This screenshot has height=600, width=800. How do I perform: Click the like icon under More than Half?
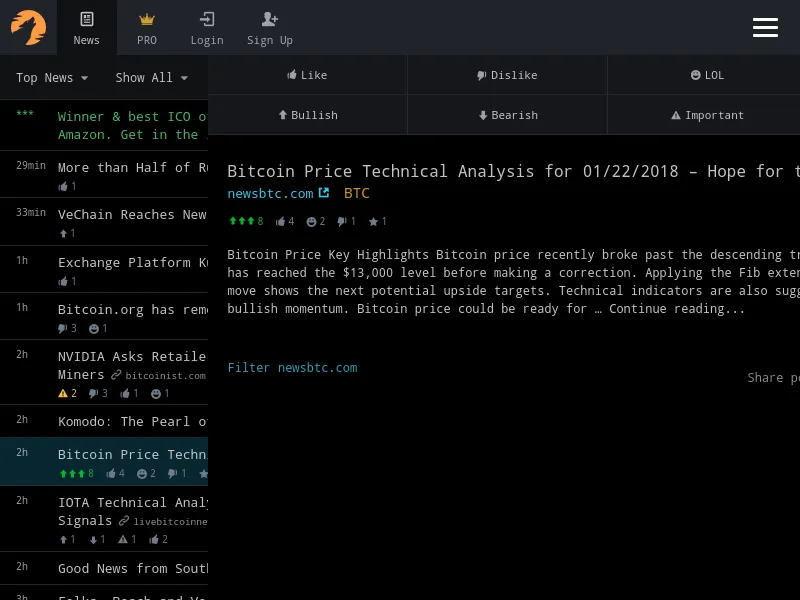pos(63,186)
